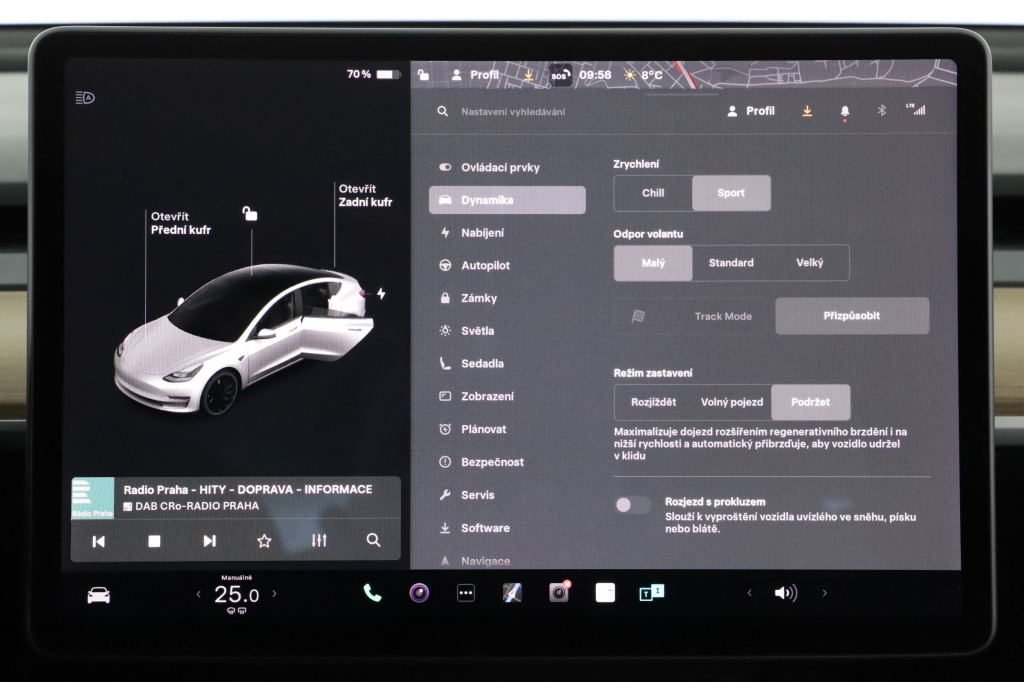Open the software download arrow icon
Image resolution: width=1024 pixels, height=682 pixels.
(806, 111)
